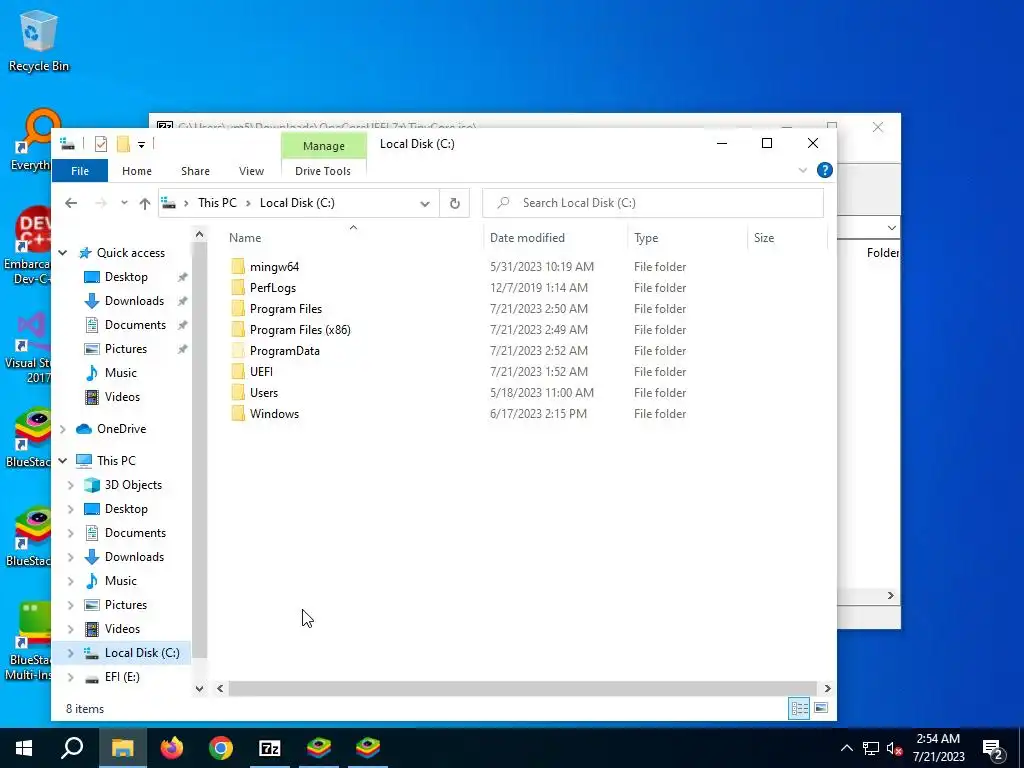Viewport: 1024px width, 768px height.
Task: Click the Back navigation arrow
Action: pyautogui.click(x=71, y=203)
